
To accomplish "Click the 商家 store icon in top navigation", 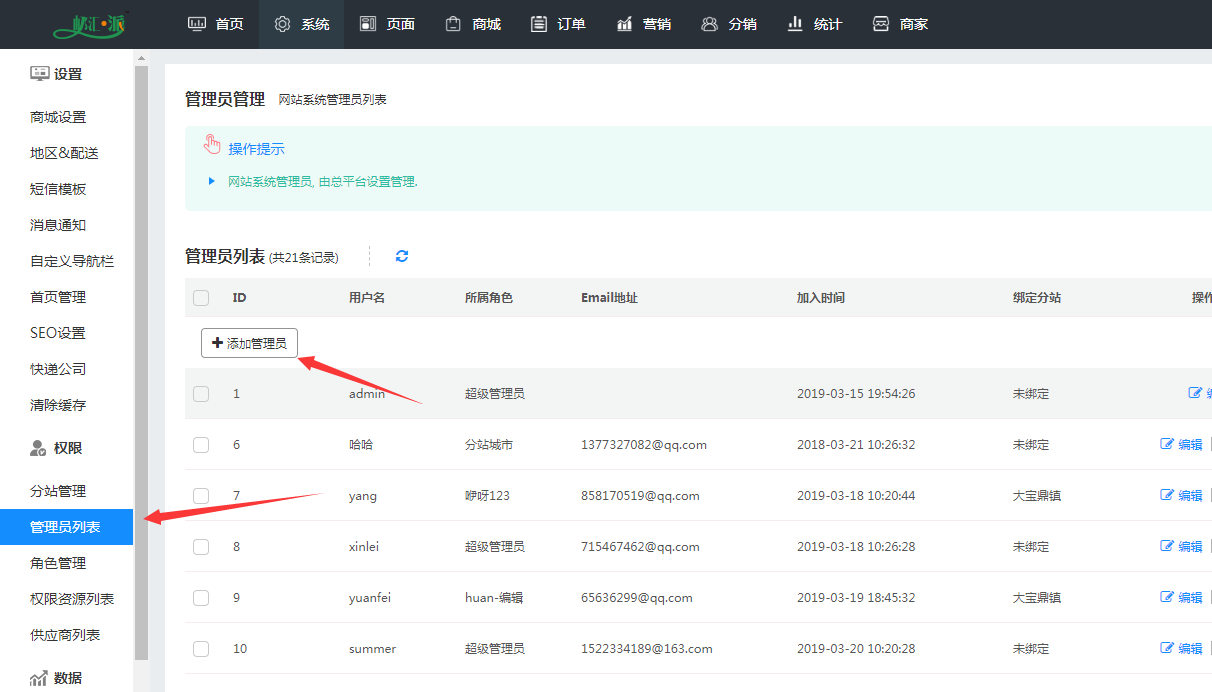I will tap(881, 24).
